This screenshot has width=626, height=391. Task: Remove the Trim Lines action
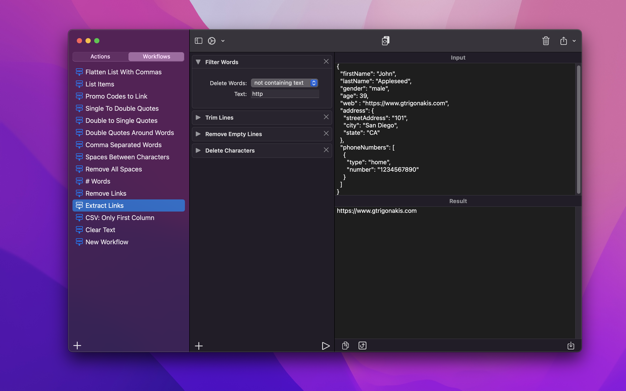coord(326,117)
